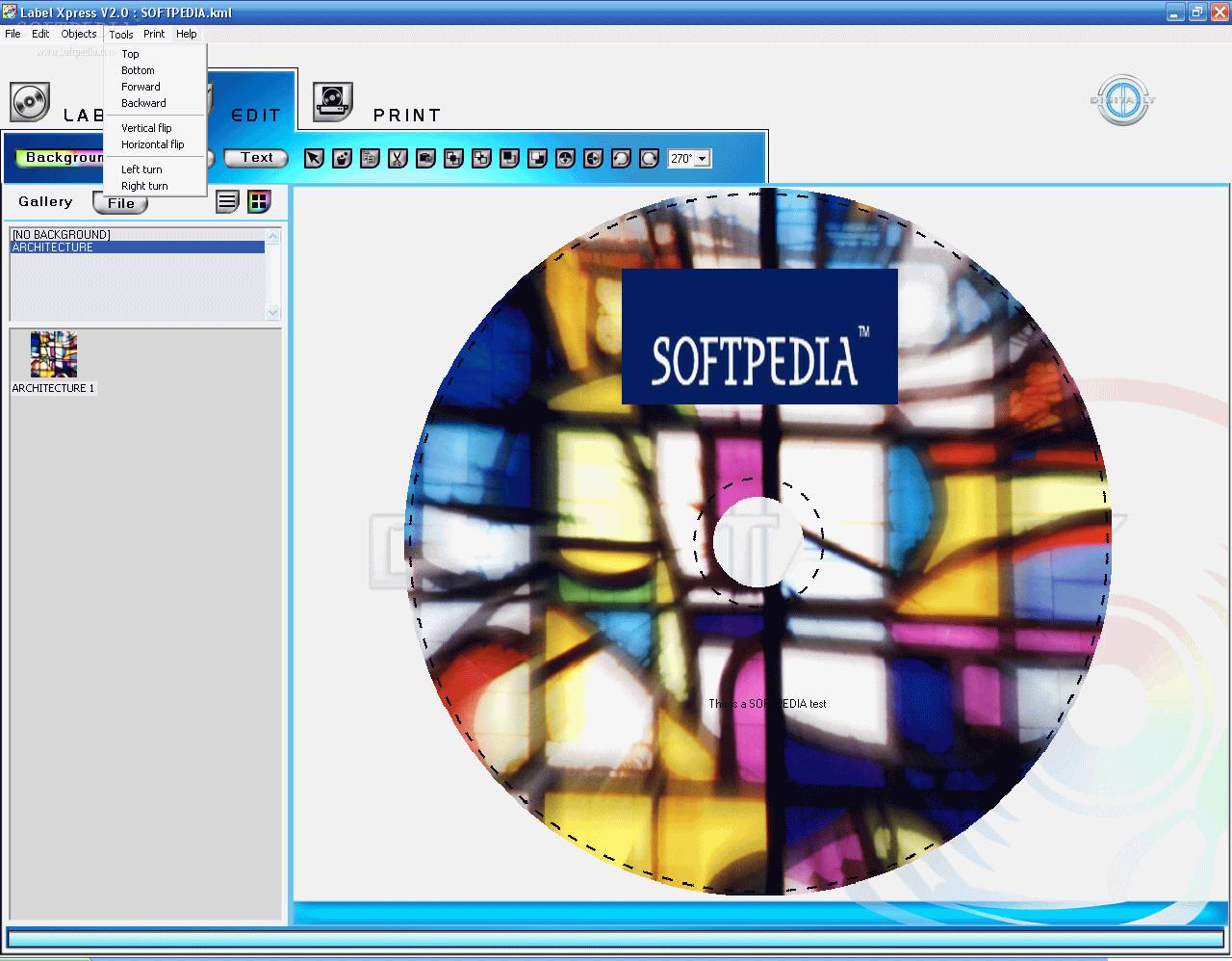Click the rainbow Background button

(x=60, y=157)
